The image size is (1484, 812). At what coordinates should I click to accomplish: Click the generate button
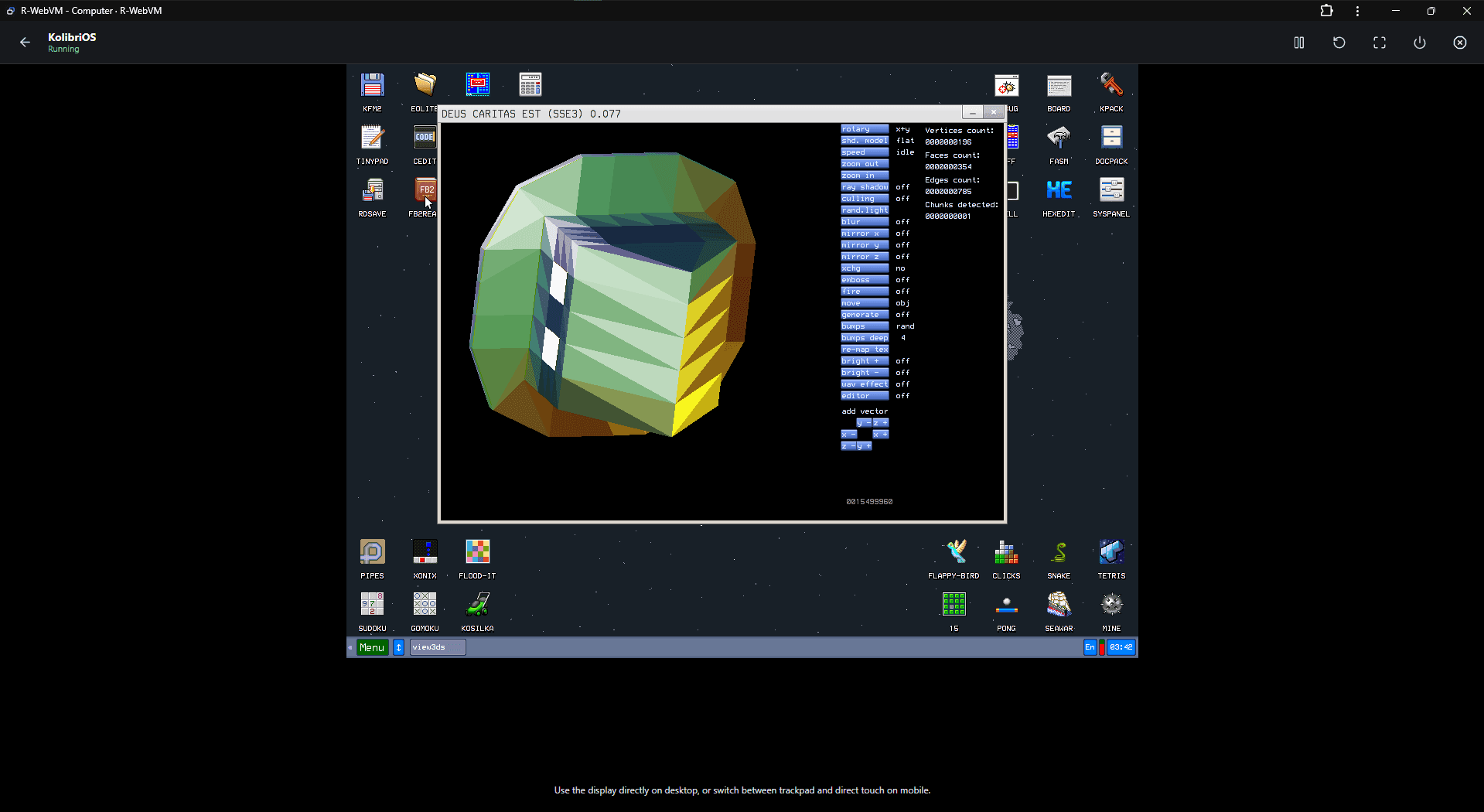(x=865, y=315)
